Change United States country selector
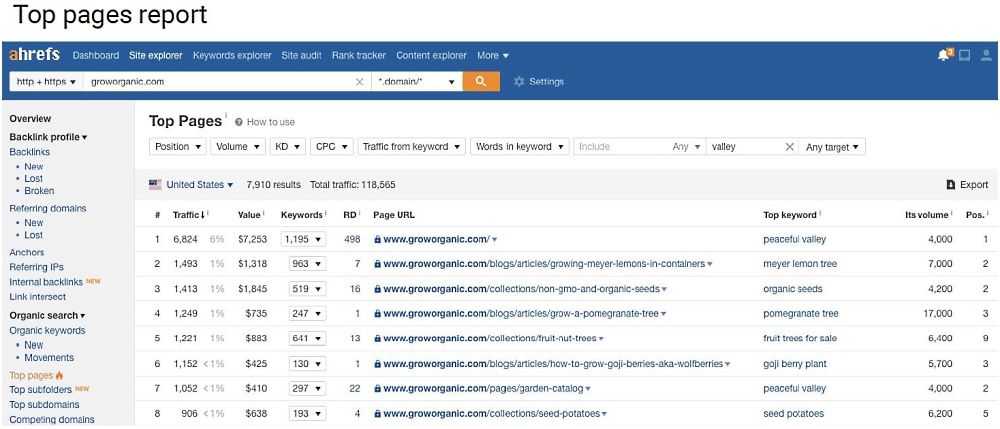The height and width of the screenshot is (429, 1000). pyautogui.click(x=199, y=185)
